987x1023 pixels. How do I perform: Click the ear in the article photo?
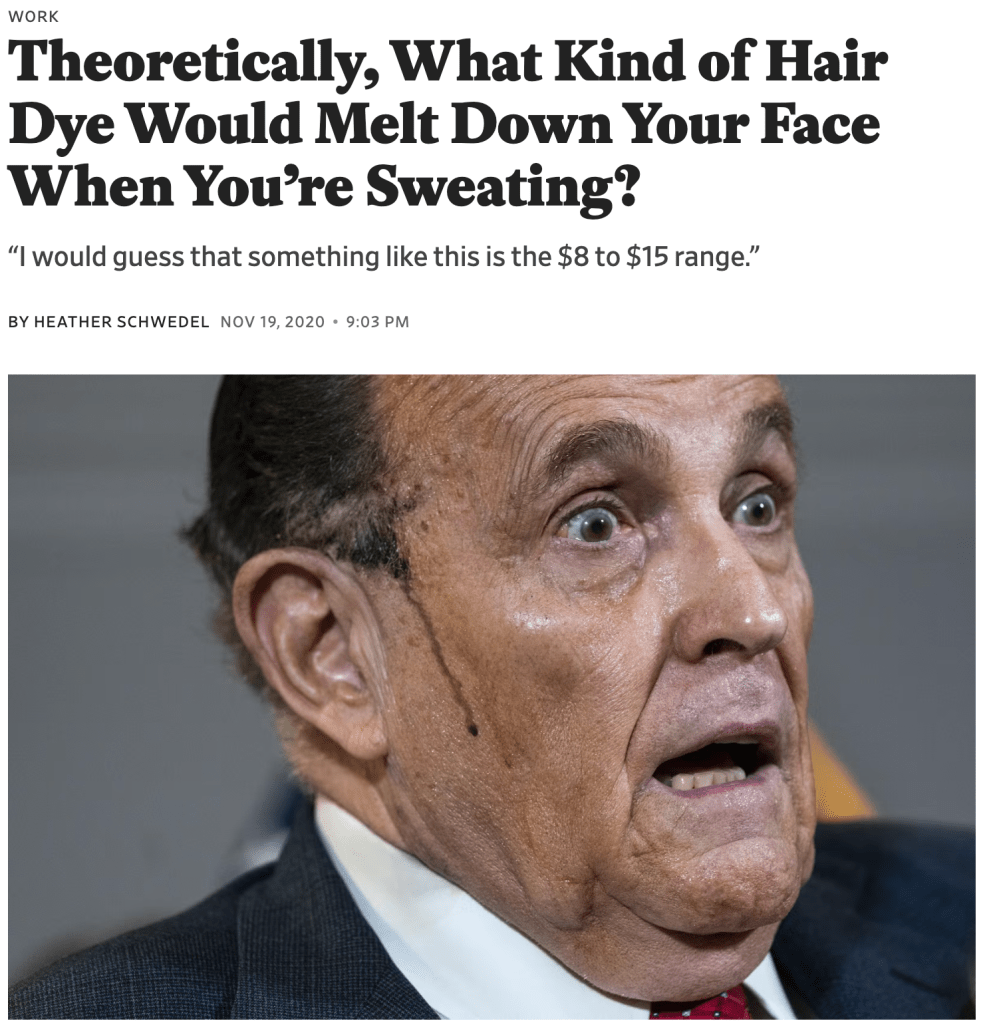point(307,652)
